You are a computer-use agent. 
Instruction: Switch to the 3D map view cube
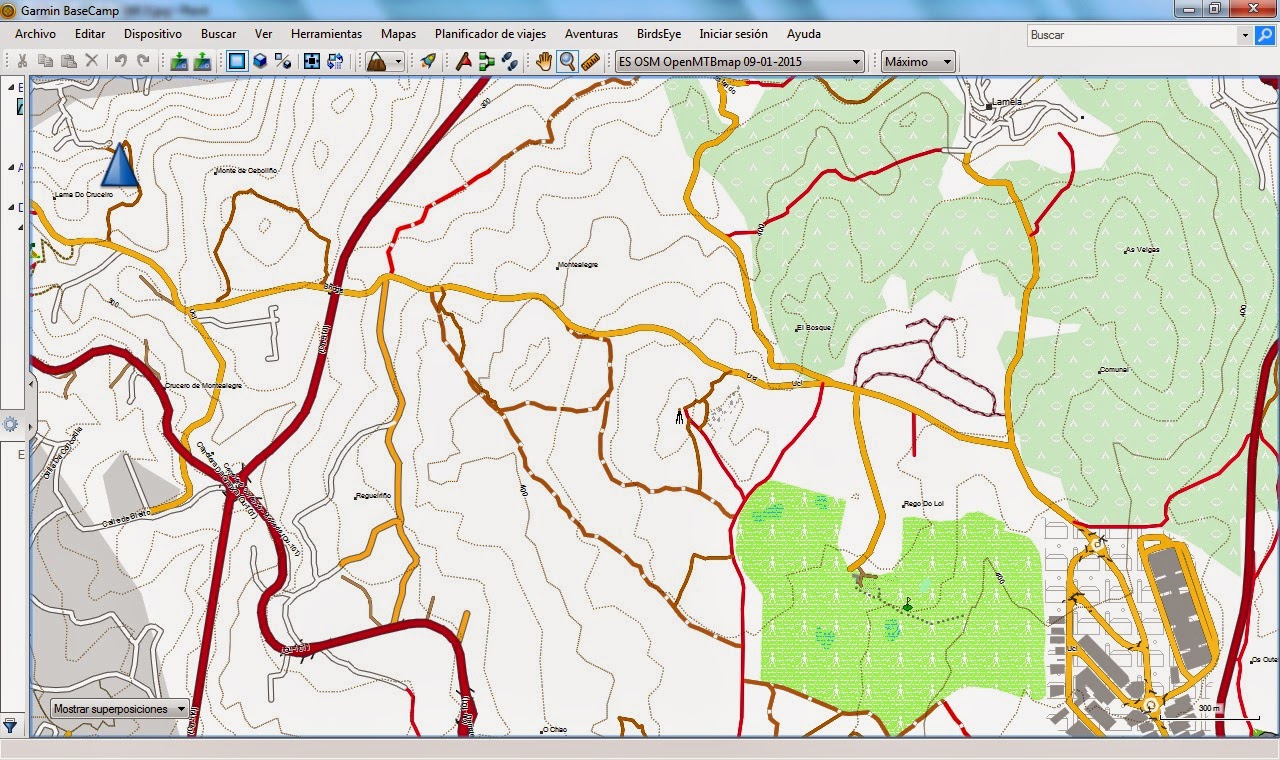tap(260, 61)
